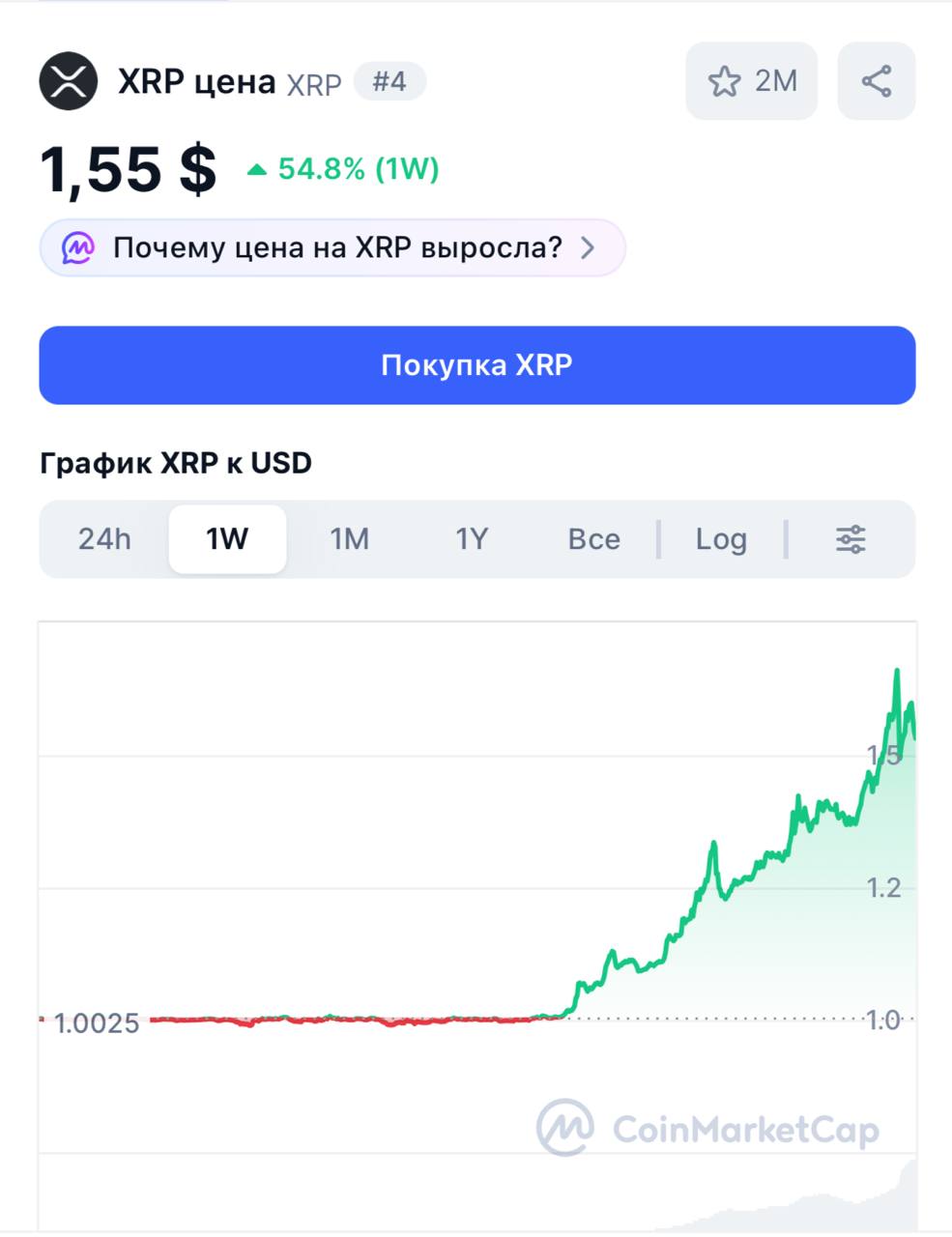This screenshot has height=1237, width=952.
Task: Click the 1.0025 baseline price label
Action: pos(96,1022)
